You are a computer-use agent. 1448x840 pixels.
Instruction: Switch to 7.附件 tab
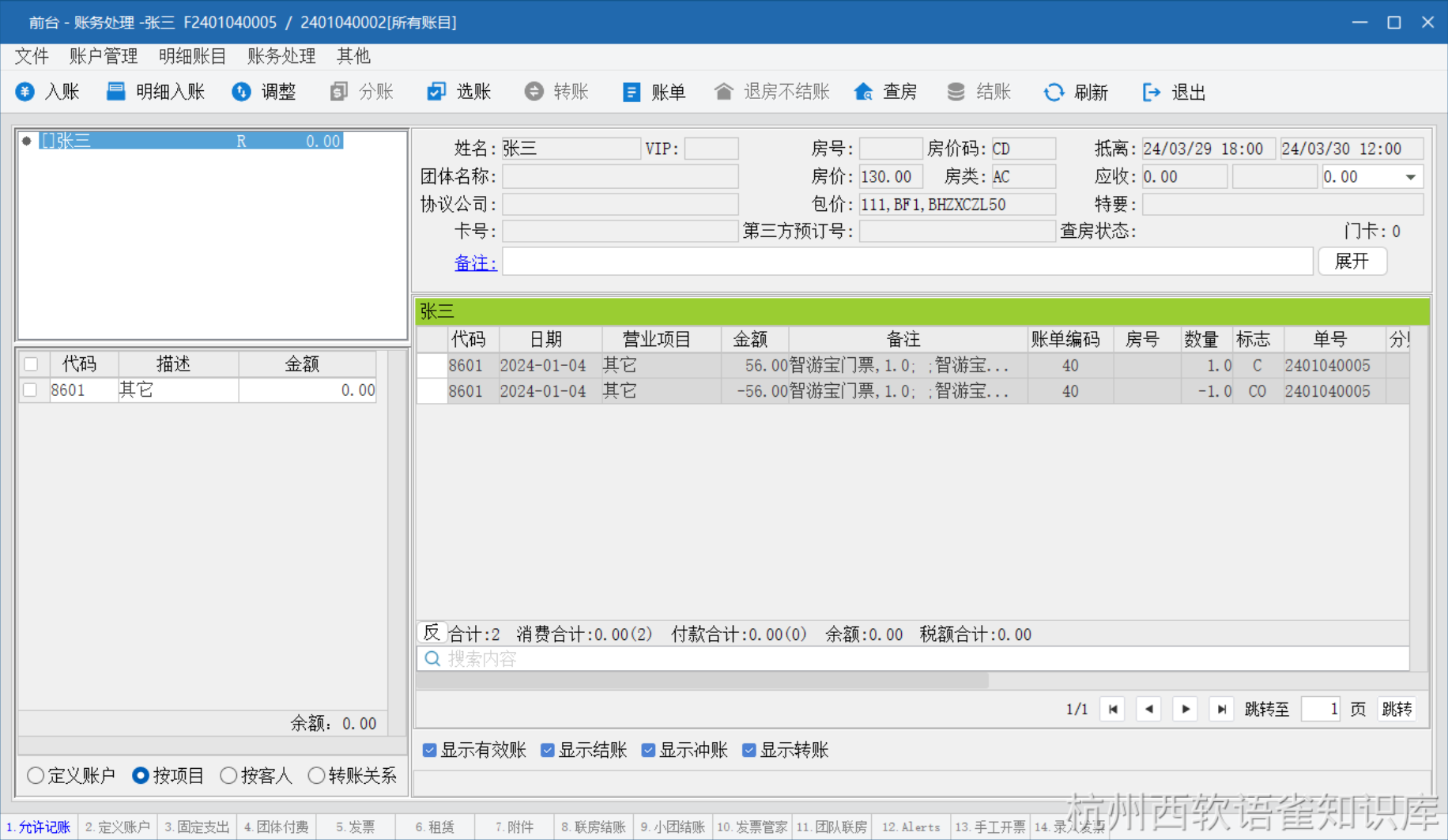pos(515,827)
